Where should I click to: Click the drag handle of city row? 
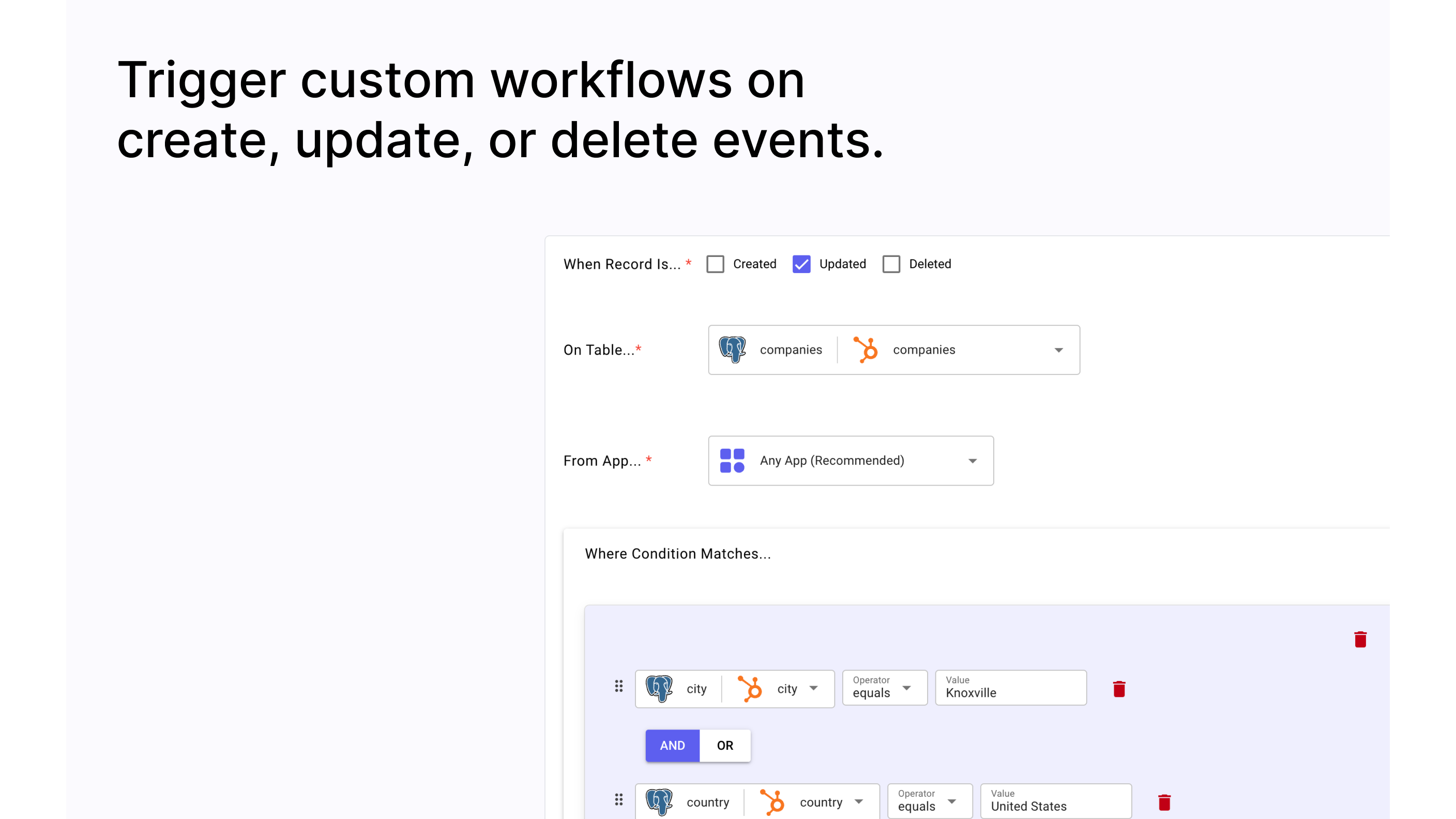pos(619,686)
